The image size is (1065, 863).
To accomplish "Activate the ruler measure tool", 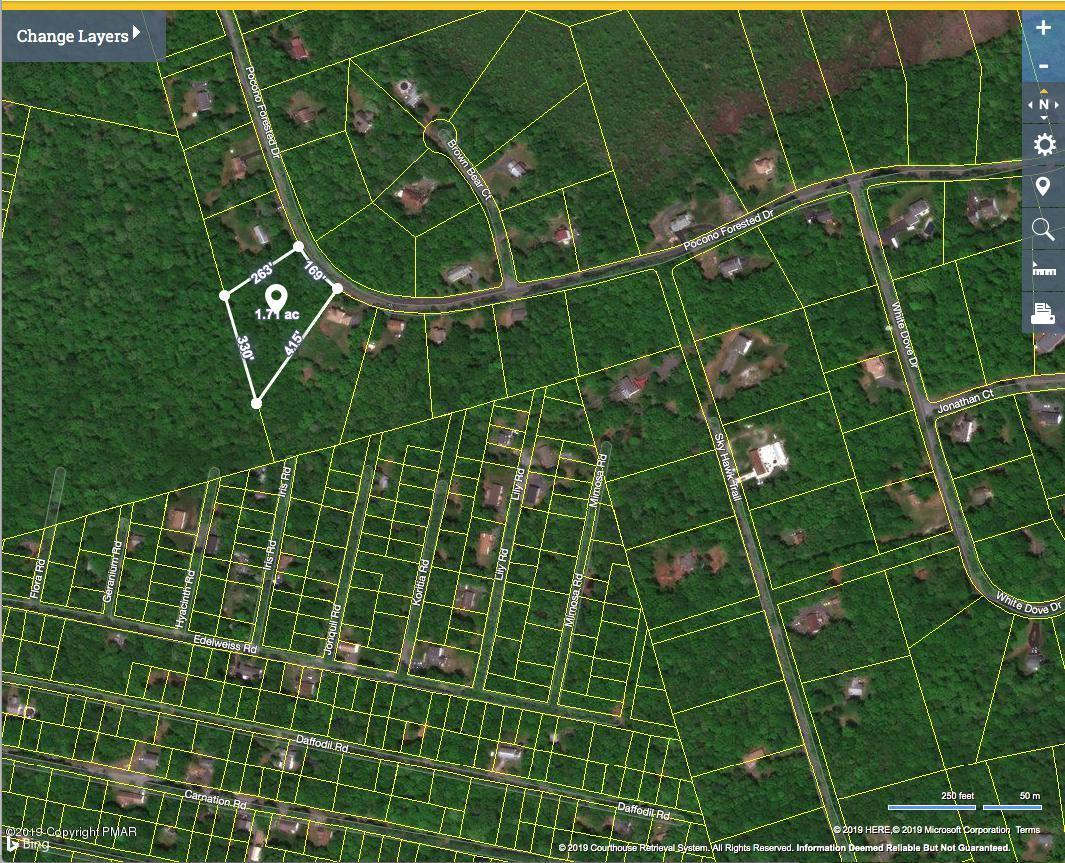I will [1043, 270].
